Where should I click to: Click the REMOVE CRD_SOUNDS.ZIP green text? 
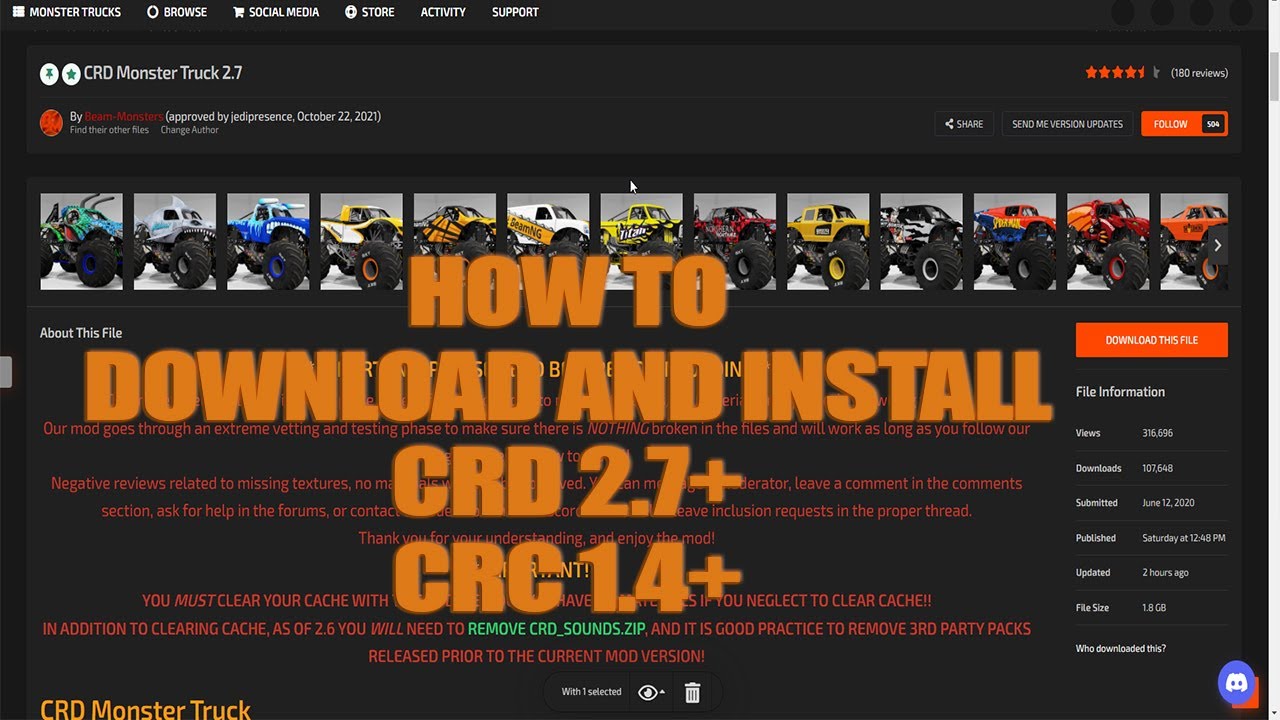tap(557, 629)
